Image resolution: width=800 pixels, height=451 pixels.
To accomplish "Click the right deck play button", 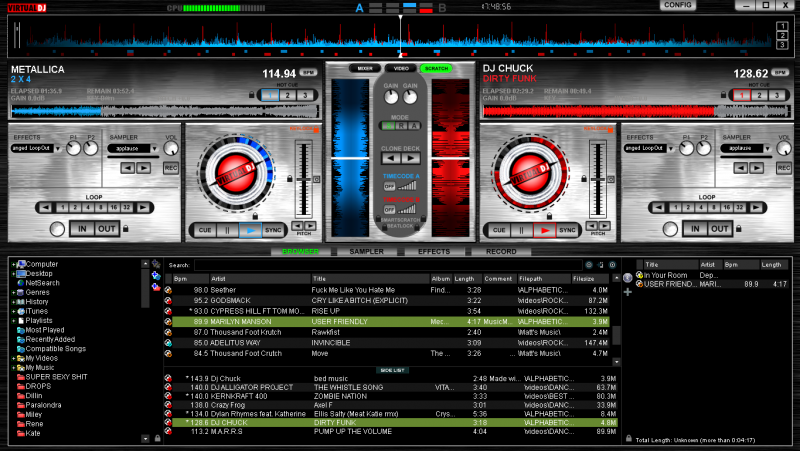I will tap(544, 230).
